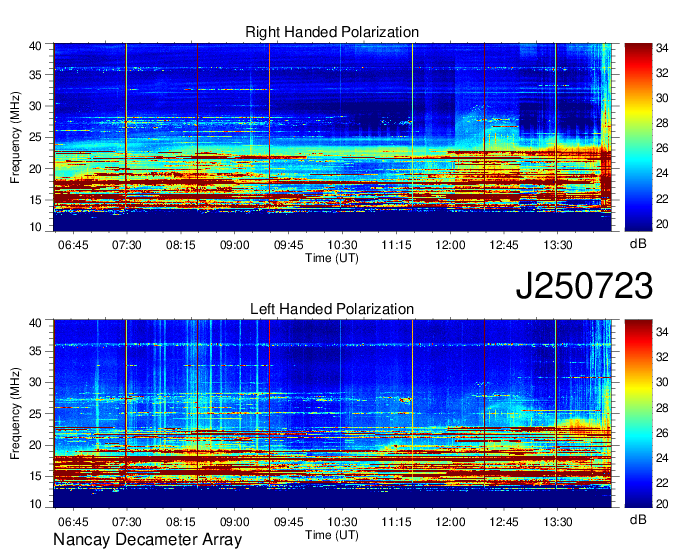Click the "dB" unit label of Left Handed color bar
The height and width of the screenshot is (552, 680).
pyautogui.click(x=638, y=519)
